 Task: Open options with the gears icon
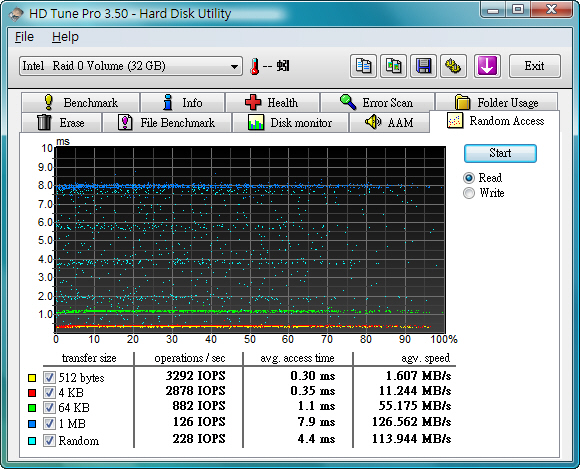click(x=453, y=66)
